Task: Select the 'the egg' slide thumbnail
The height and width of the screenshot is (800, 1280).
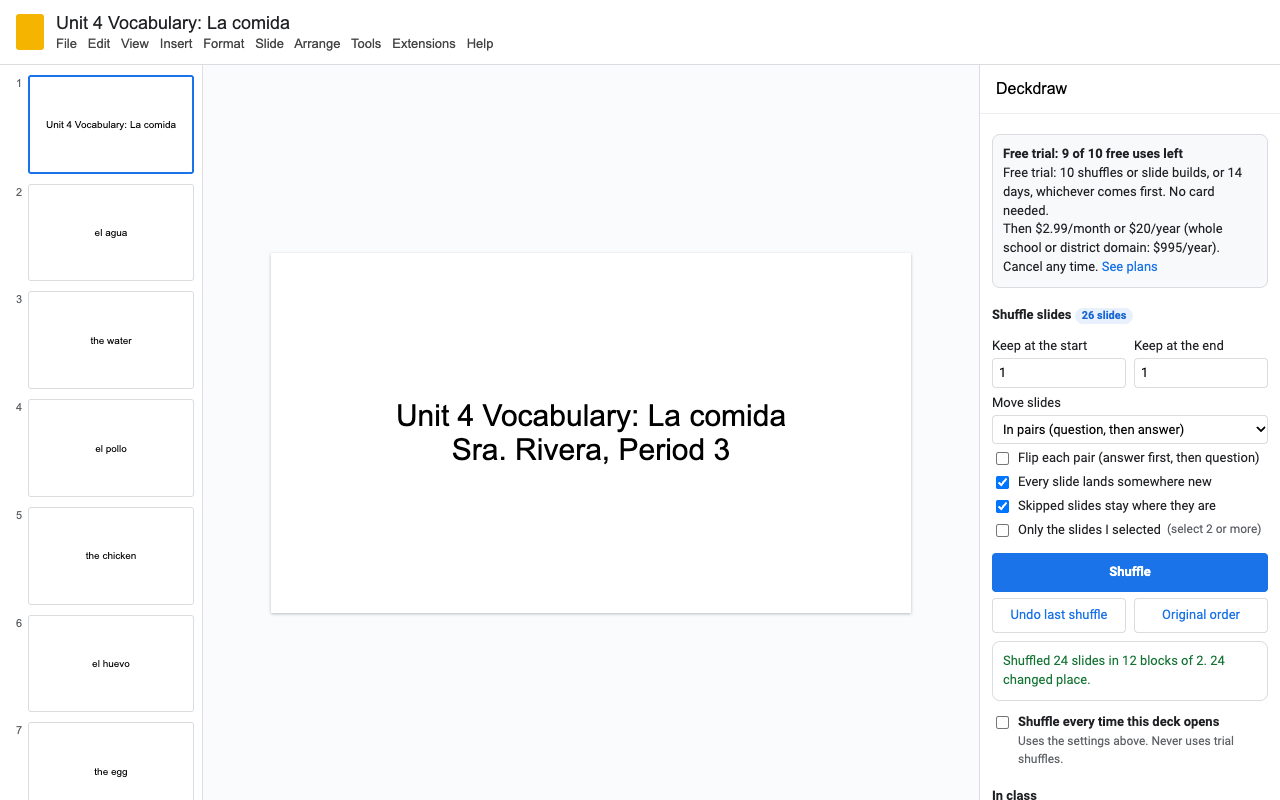Action: point(111,762)
